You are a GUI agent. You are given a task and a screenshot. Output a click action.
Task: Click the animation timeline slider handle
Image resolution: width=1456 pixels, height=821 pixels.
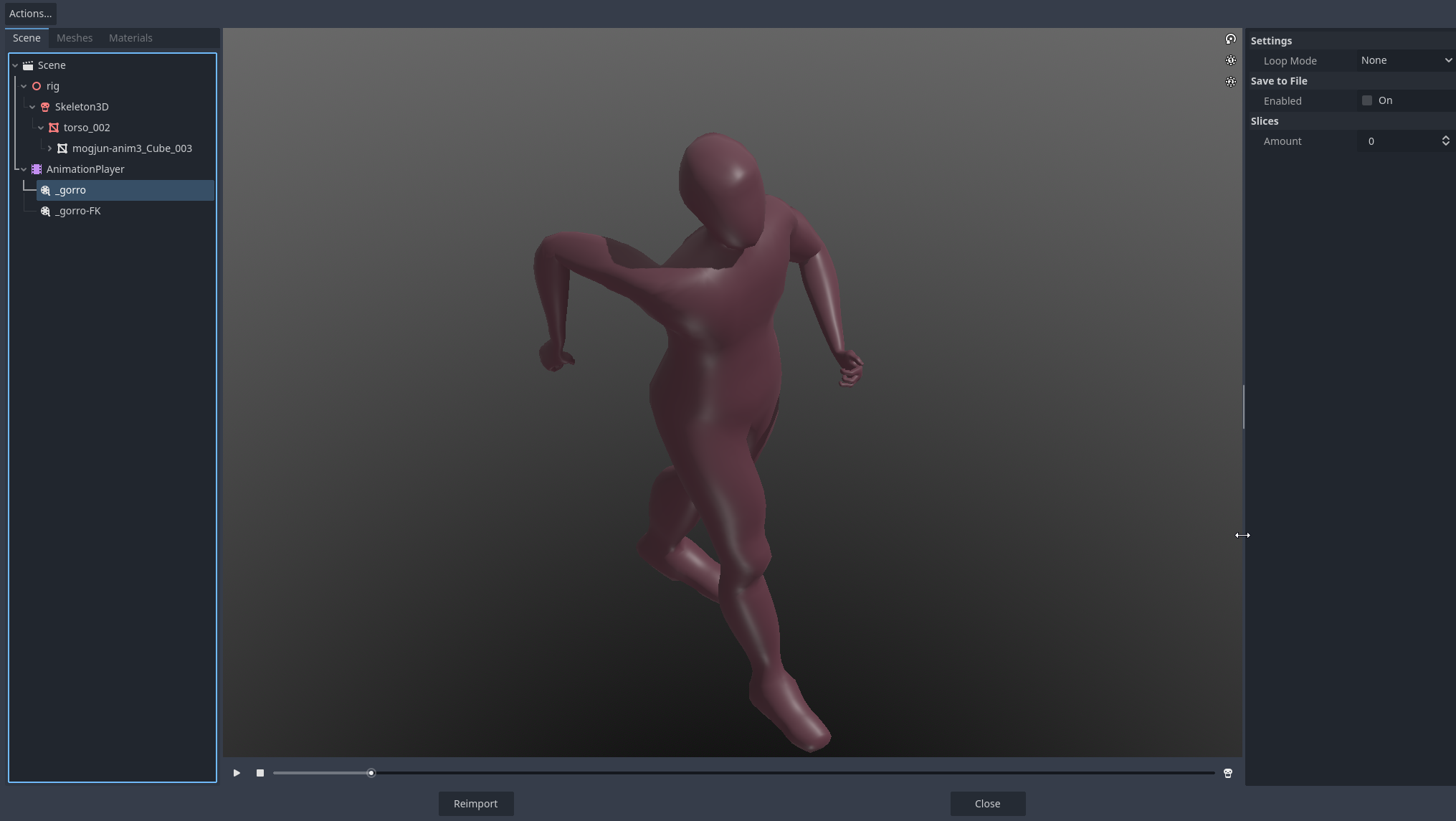371,773
